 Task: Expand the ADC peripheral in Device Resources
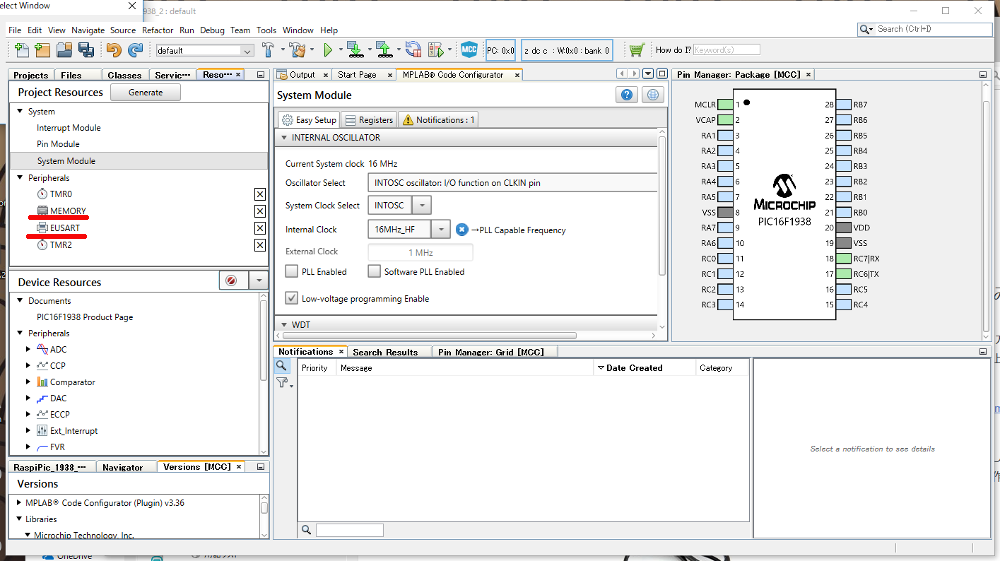(28, 349)
